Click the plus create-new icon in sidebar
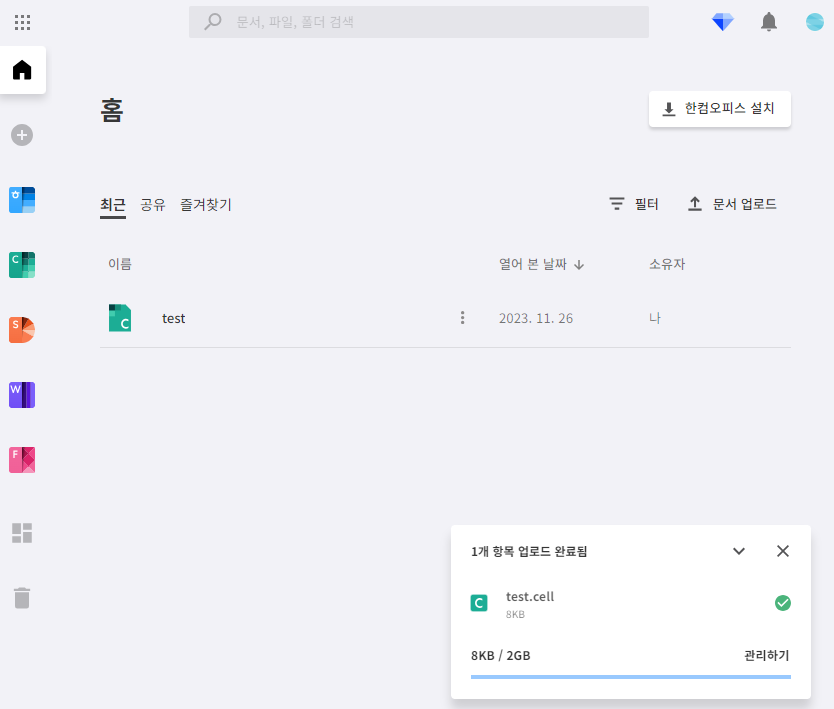Screen dimensions: 834x709 22,135
